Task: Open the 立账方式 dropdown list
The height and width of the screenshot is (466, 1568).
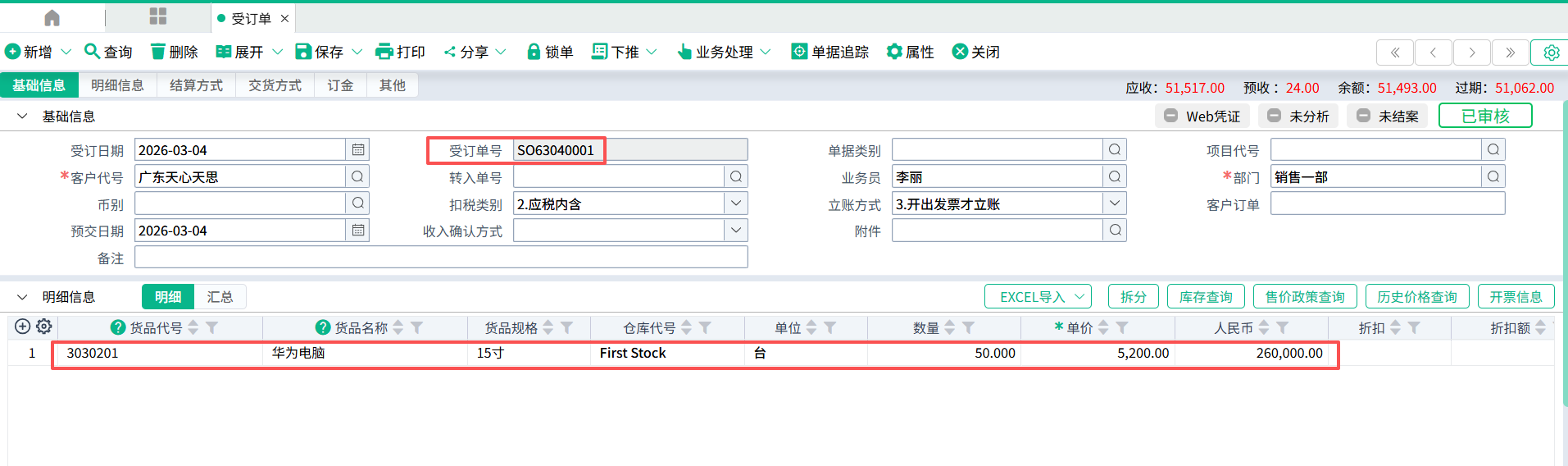Action: (1114, 203)
